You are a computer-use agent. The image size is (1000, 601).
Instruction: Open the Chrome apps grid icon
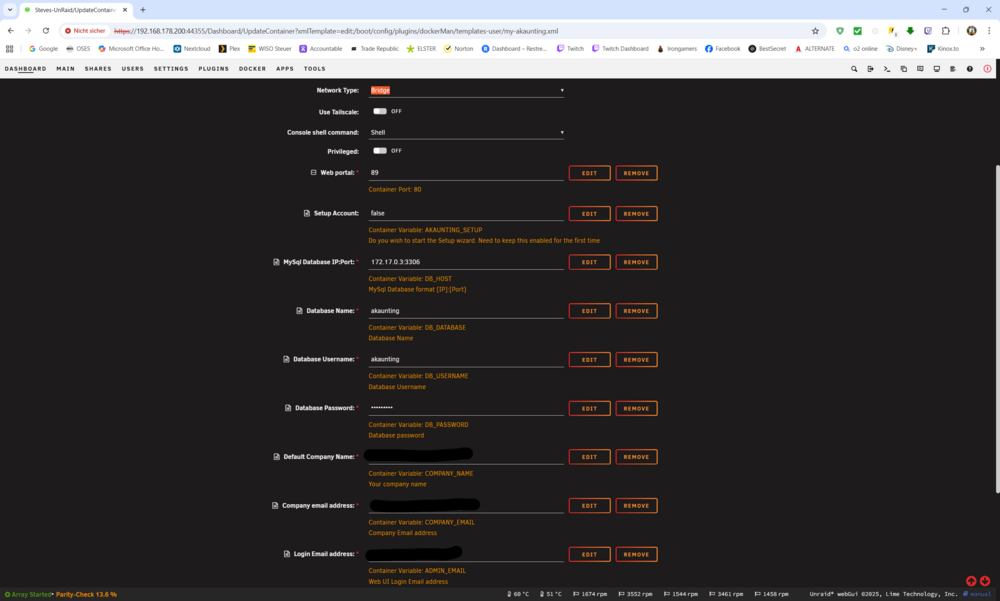(10, 48)
